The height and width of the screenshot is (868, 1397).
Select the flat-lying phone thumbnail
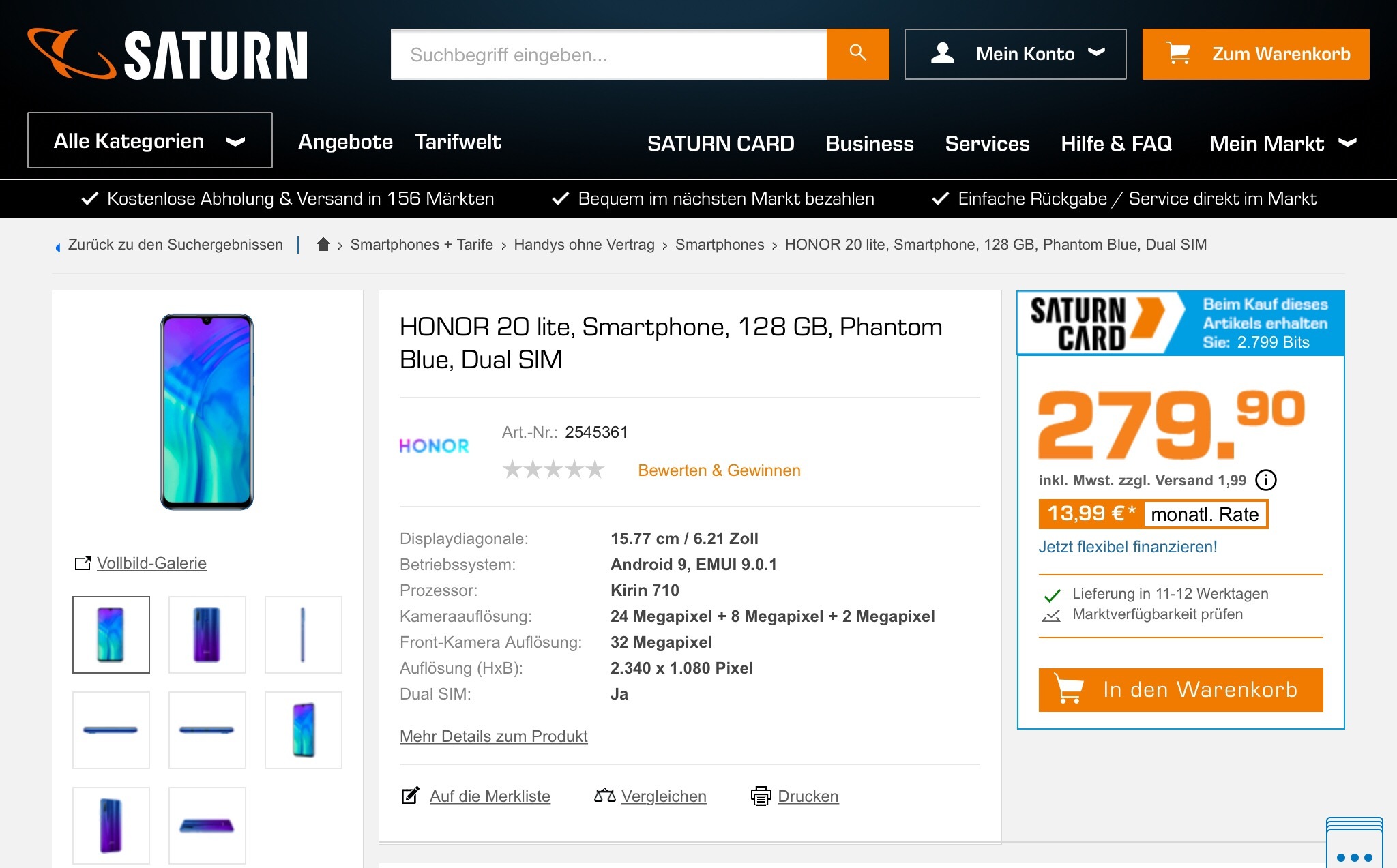coord(207,826)
